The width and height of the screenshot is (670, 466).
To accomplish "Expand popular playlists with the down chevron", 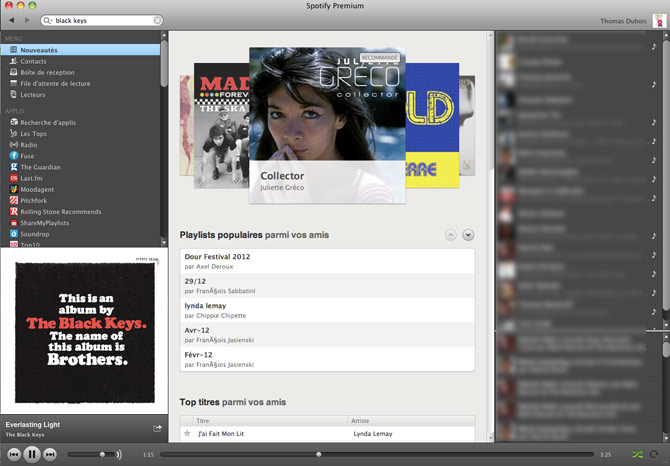I will pos(468,235).
